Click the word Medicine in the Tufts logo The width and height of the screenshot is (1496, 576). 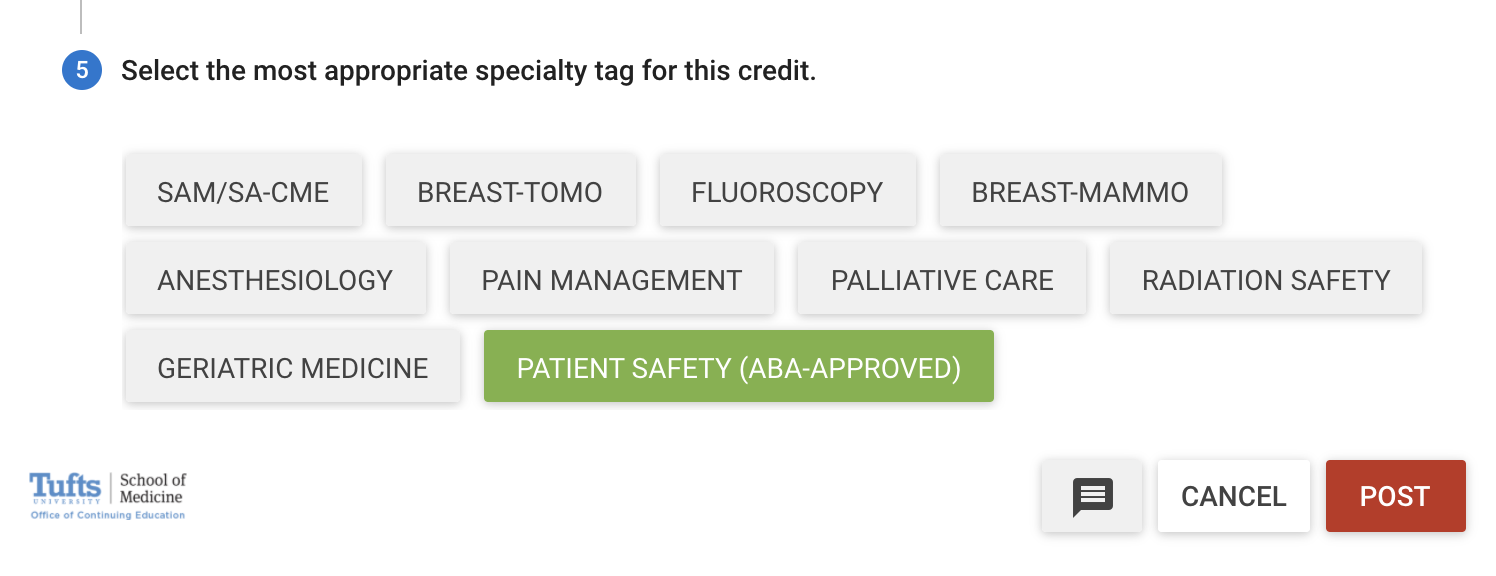151,497
